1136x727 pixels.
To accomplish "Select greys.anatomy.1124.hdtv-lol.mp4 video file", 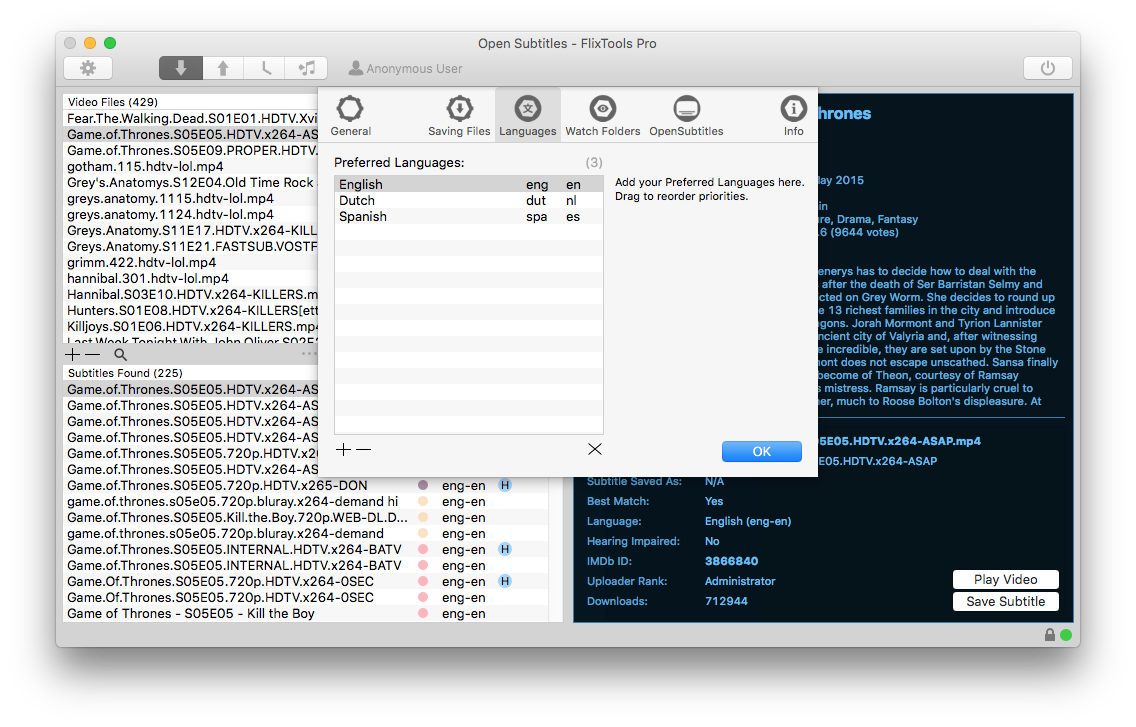I will coord(191,214).
